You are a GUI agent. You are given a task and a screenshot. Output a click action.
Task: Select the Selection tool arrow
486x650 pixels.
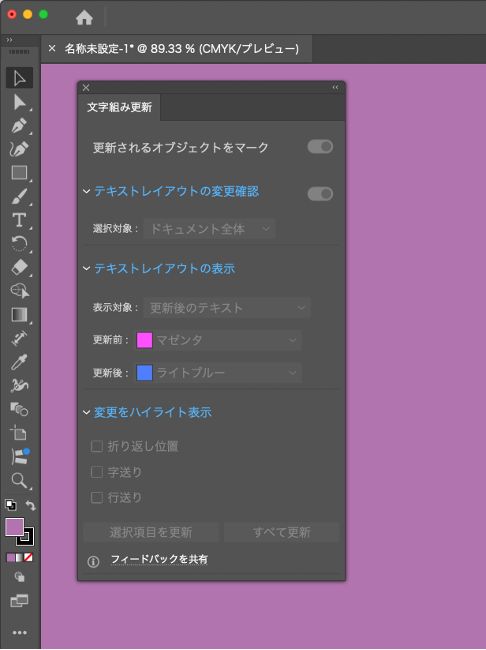19,78
